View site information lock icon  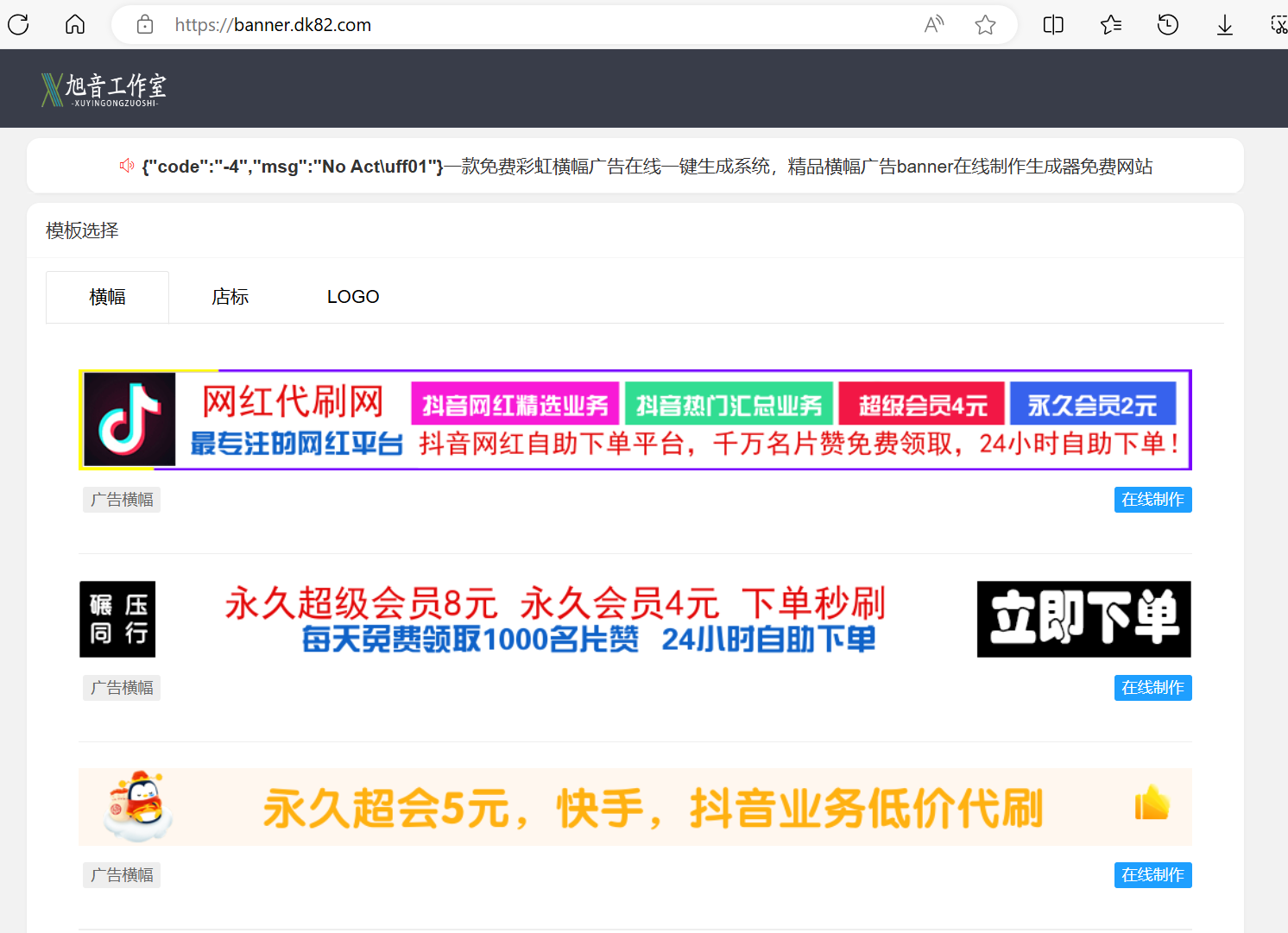pos(145,25)
